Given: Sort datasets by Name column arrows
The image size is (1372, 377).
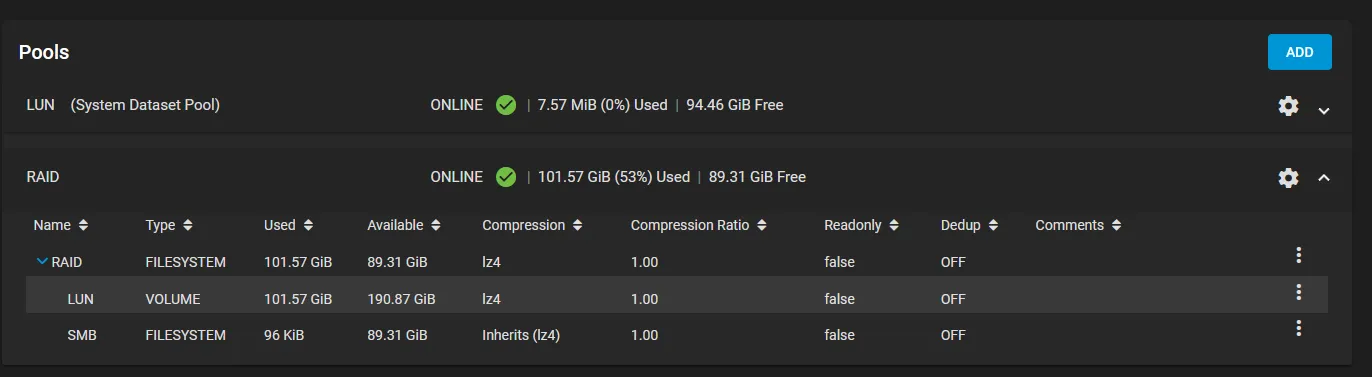Looking at the screenshot, I should (83, 226).
